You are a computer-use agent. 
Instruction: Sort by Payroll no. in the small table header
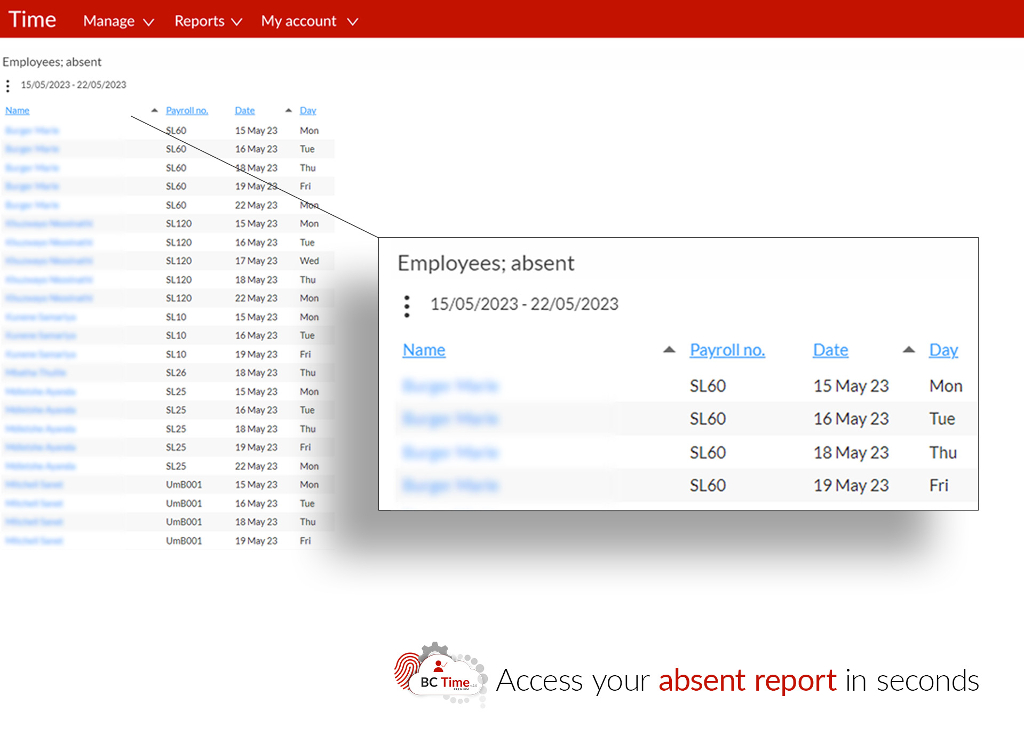click(187, 110)
